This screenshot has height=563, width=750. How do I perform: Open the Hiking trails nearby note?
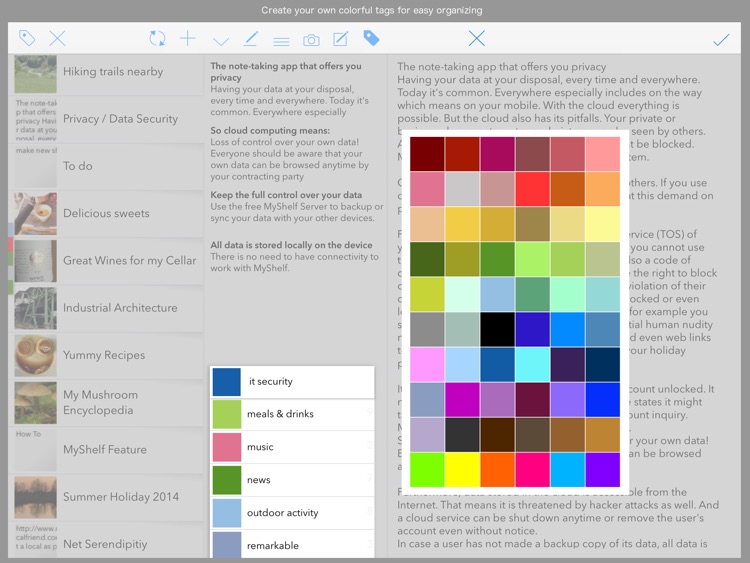(106, 73)
